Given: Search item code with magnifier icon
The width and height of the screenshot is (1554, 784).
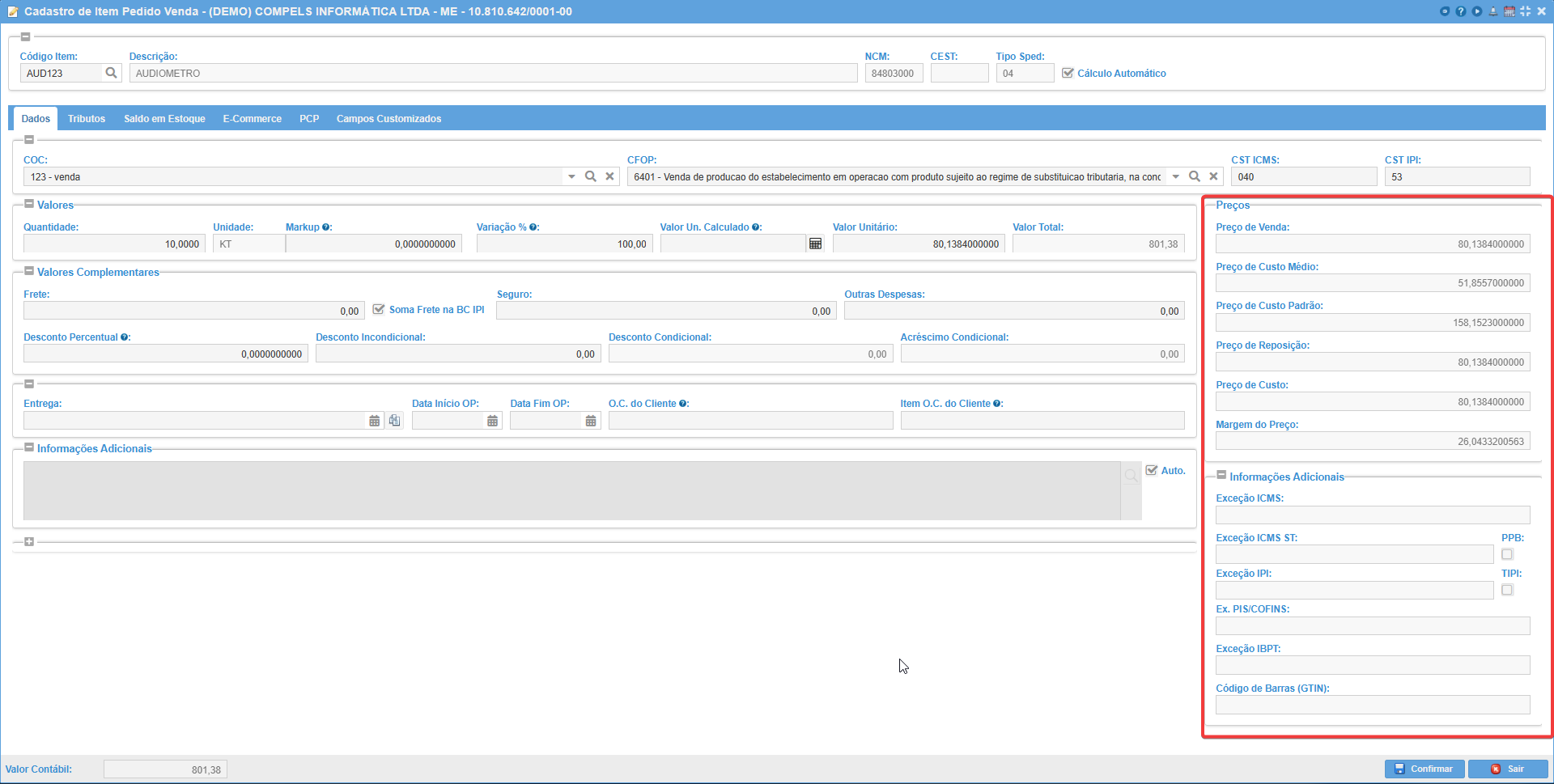Looking at the screenshot, I should 112,73.
